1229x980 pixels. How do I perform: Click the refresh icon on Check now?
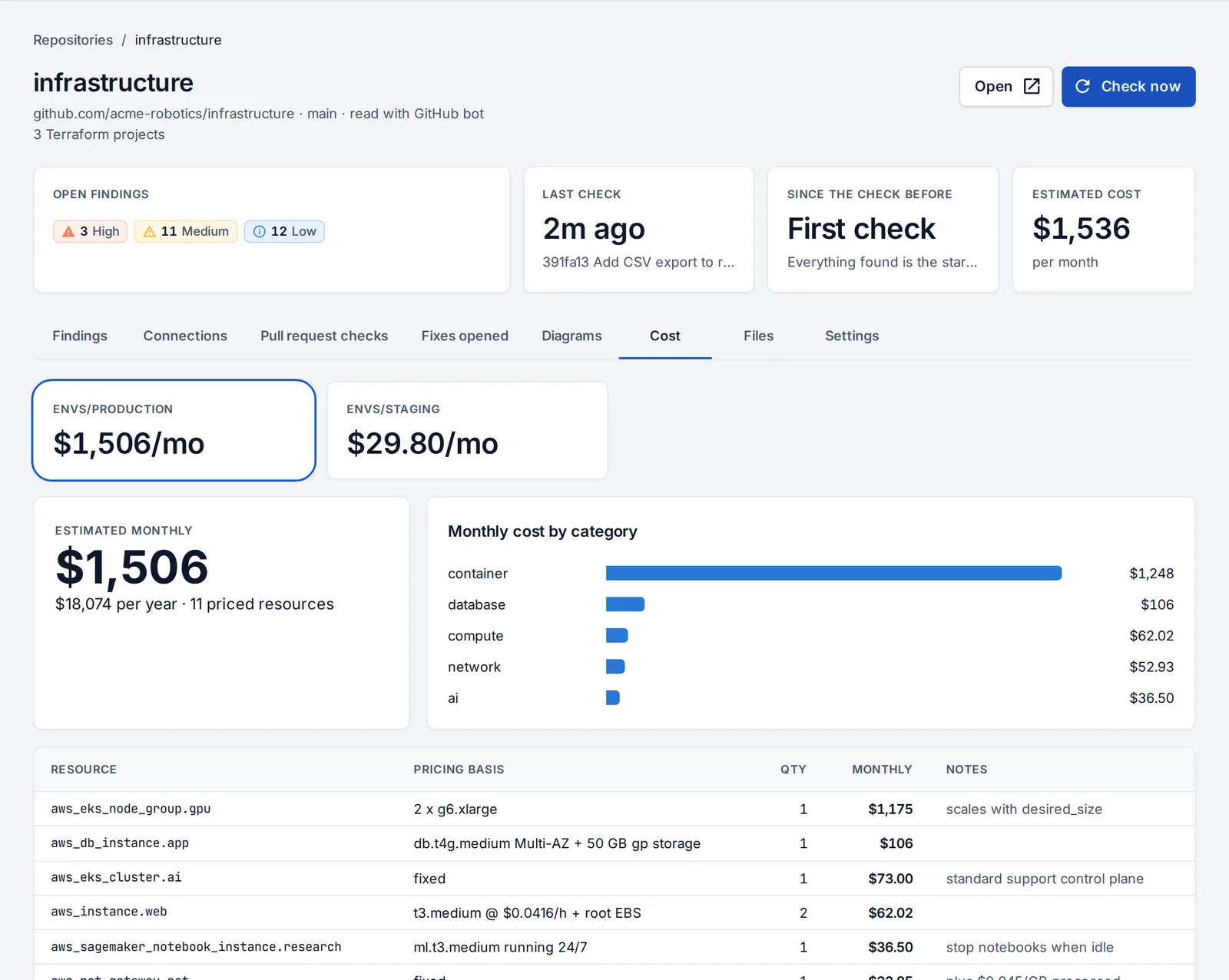1082,86
